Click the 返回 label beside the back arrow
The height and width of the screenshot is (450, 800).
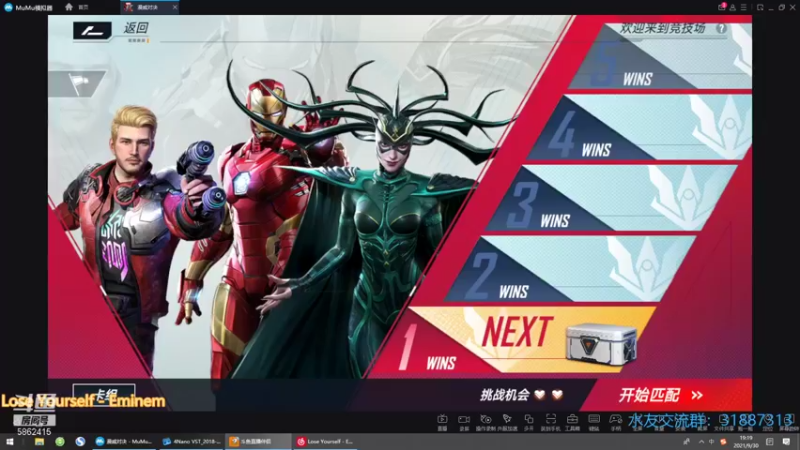click(136, 28)
